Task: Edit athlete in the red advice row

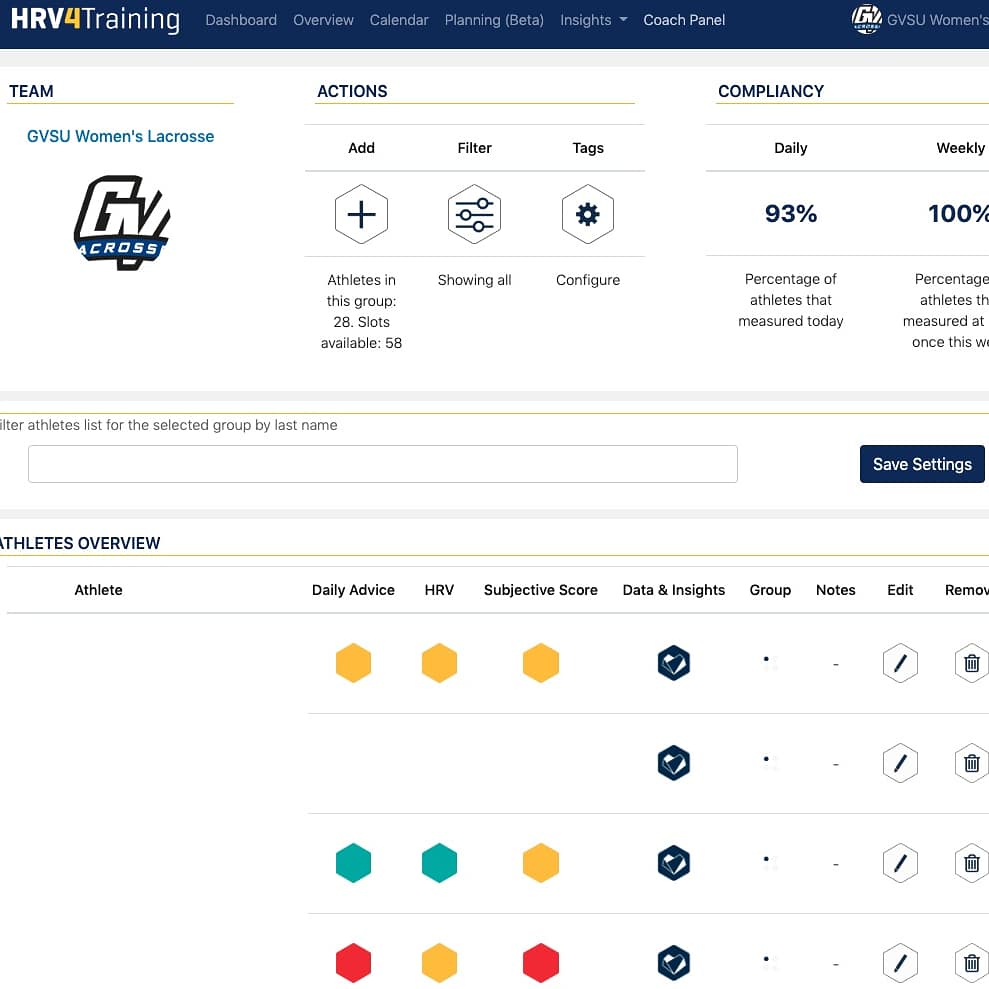Action: [x=900, y=963]
